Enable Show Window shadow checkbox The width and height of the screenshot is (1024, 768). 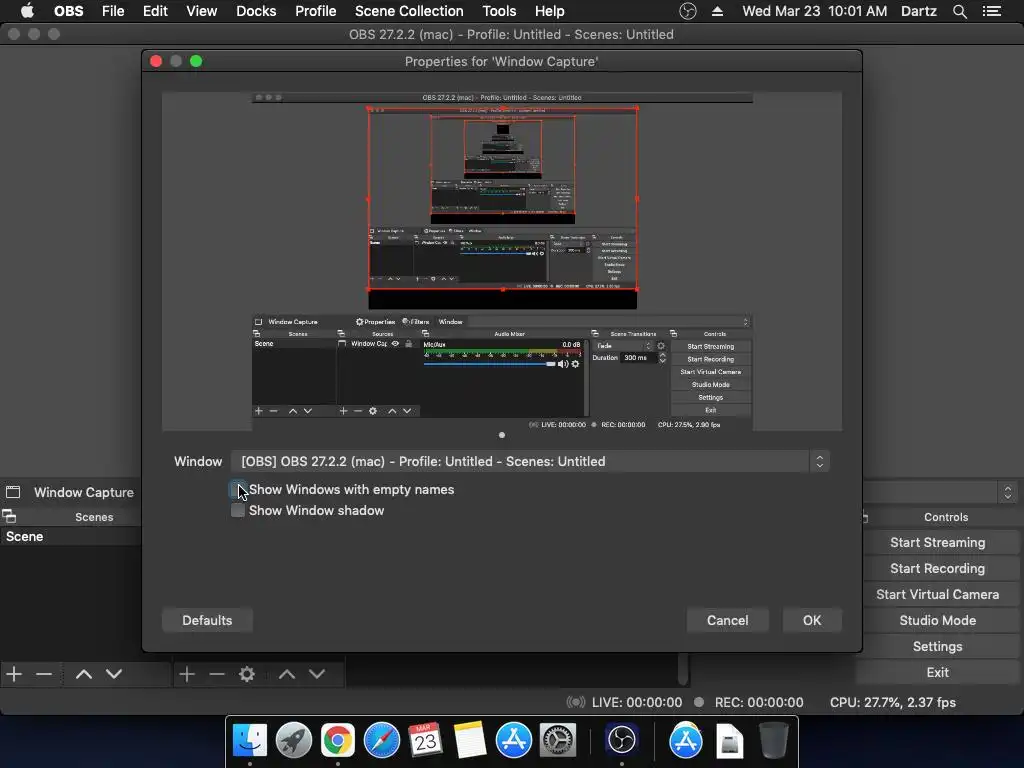coord(238,510)
